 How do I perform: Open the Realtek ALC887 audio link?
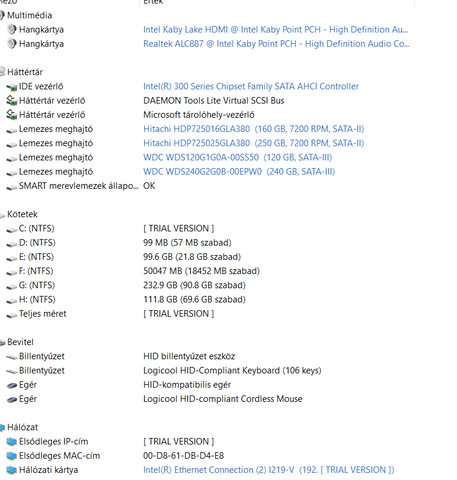[x=276, y=44]
